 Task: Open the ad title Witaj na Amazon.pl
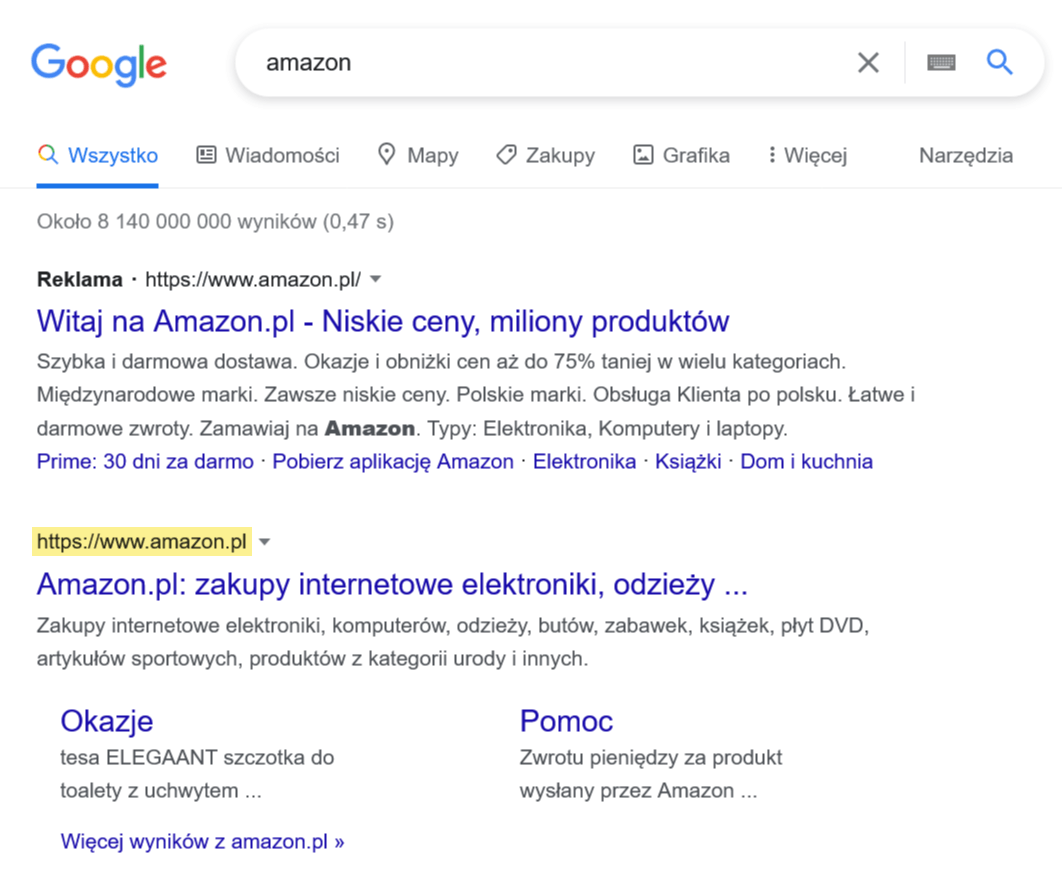tap(383, 321)
